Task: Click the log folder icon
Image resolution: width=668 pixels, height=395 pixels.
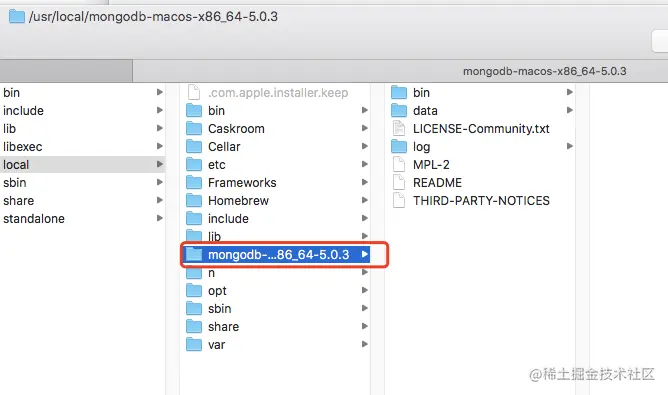Action: pos(399,146)
